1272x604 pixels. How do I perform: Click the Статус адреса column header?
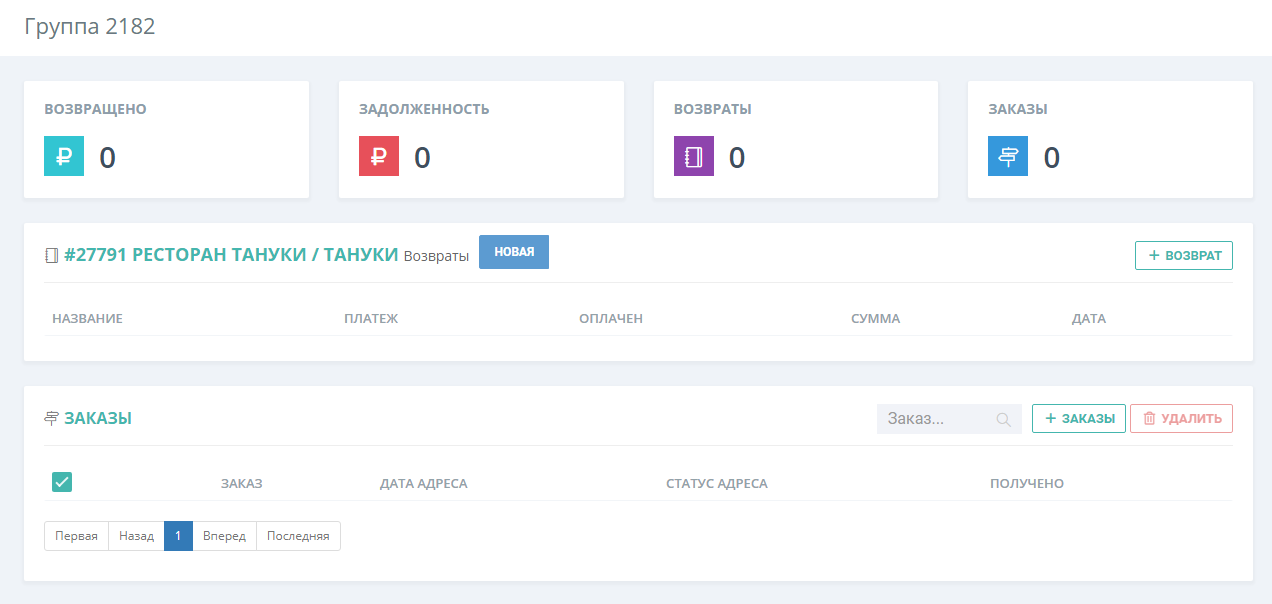click(717, 484)
